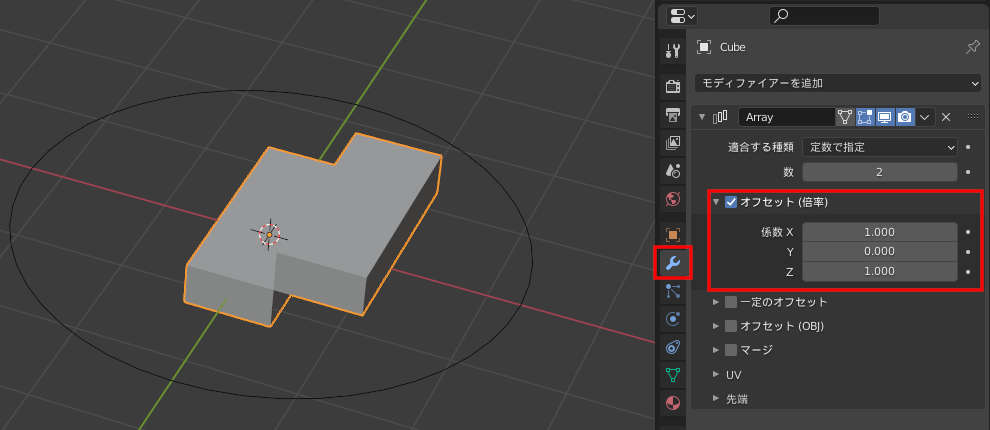990x430 pixels.
Task: Click the Z factor value field
Action: click(880, 272)
